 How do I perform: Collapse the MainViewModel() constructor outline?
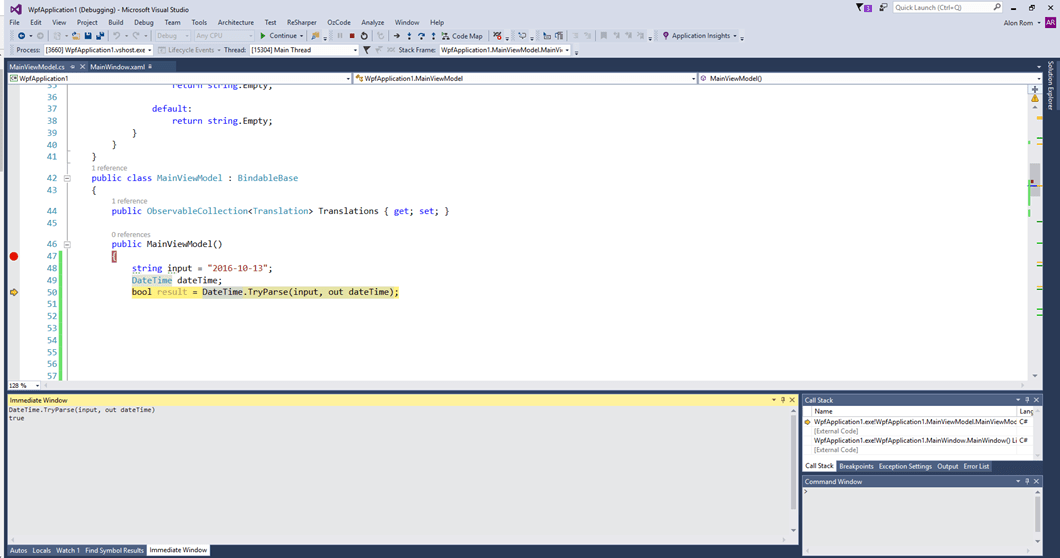67,244
